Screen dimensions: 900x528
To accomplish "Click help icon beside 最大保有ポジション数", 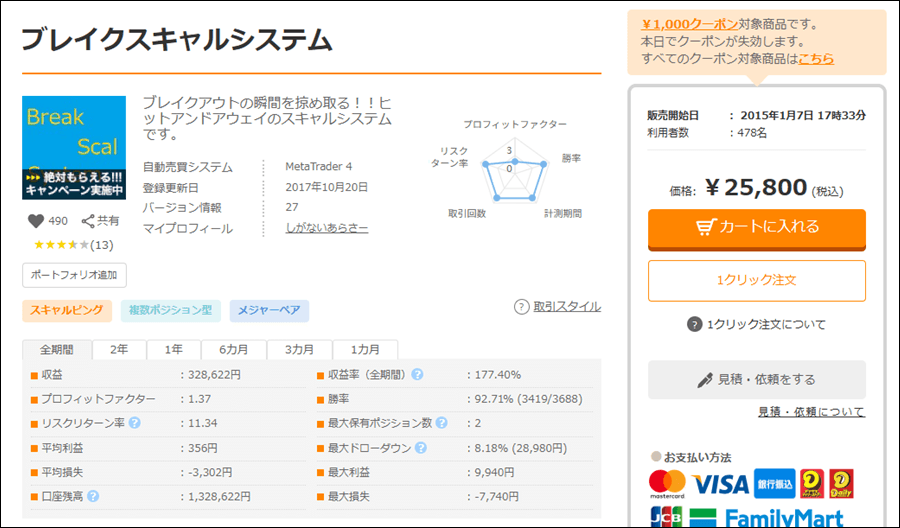I will pos(441,423).
